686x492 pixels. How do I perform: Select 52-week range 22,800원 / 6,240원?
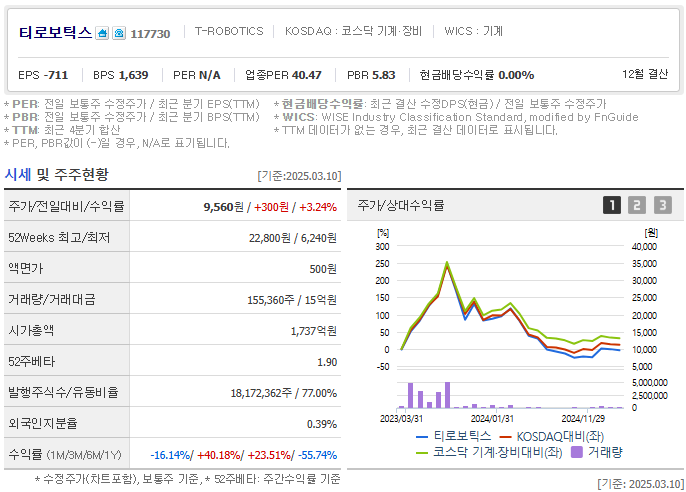(x=293, y=238)
